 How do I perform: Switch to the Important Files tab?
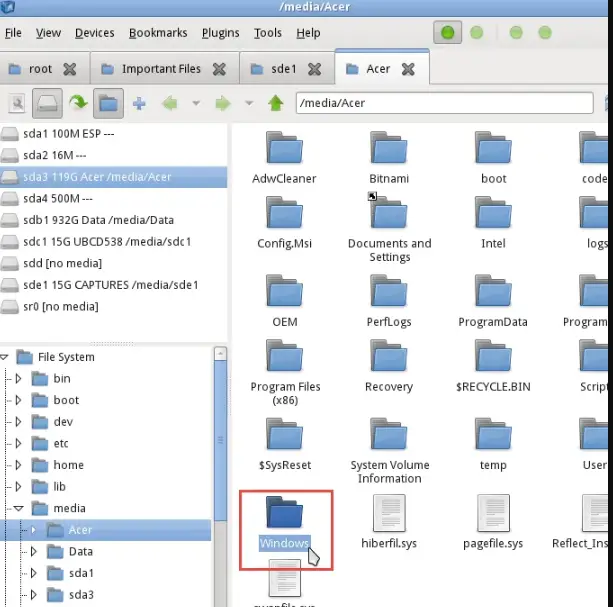click(x=161, y=69)
